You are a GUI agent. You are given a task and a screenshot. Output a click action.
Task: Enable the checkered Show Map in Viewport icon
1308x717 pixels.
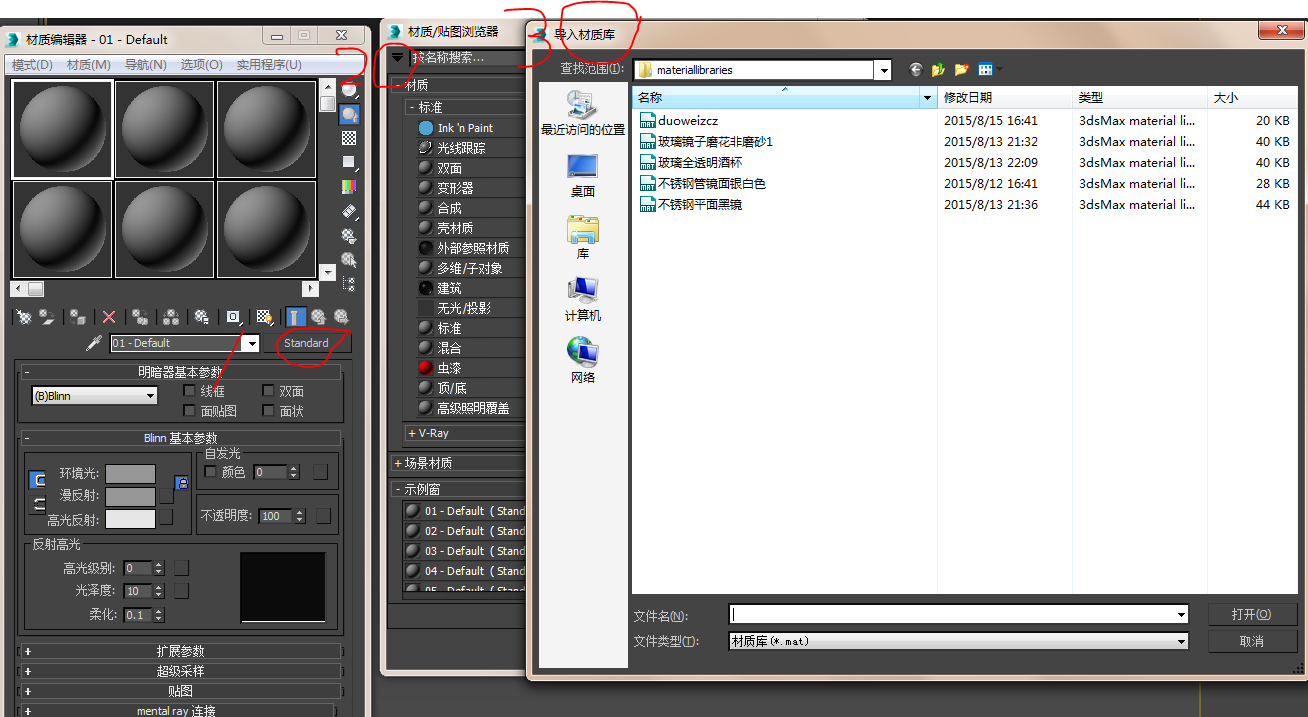(x=264, y=316)
